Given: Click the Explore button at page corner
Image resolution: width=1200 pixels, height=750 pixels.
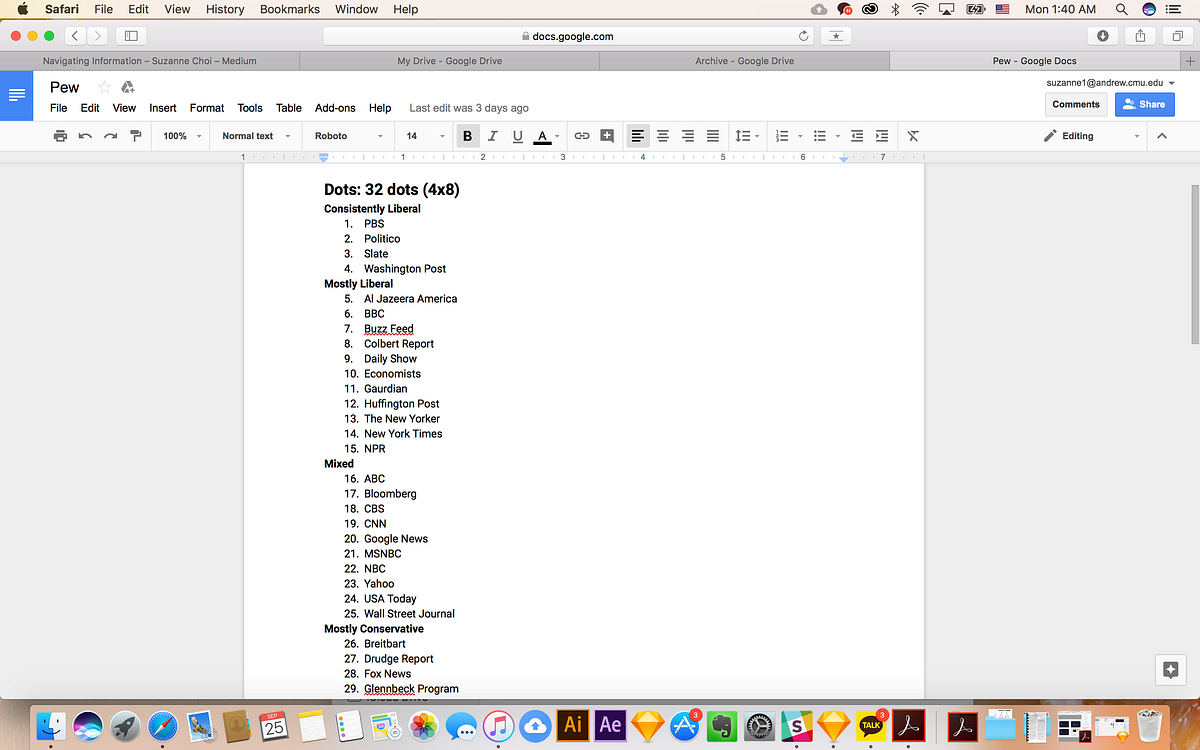Looking at the screenshot, I should [x=1170, y=670].
